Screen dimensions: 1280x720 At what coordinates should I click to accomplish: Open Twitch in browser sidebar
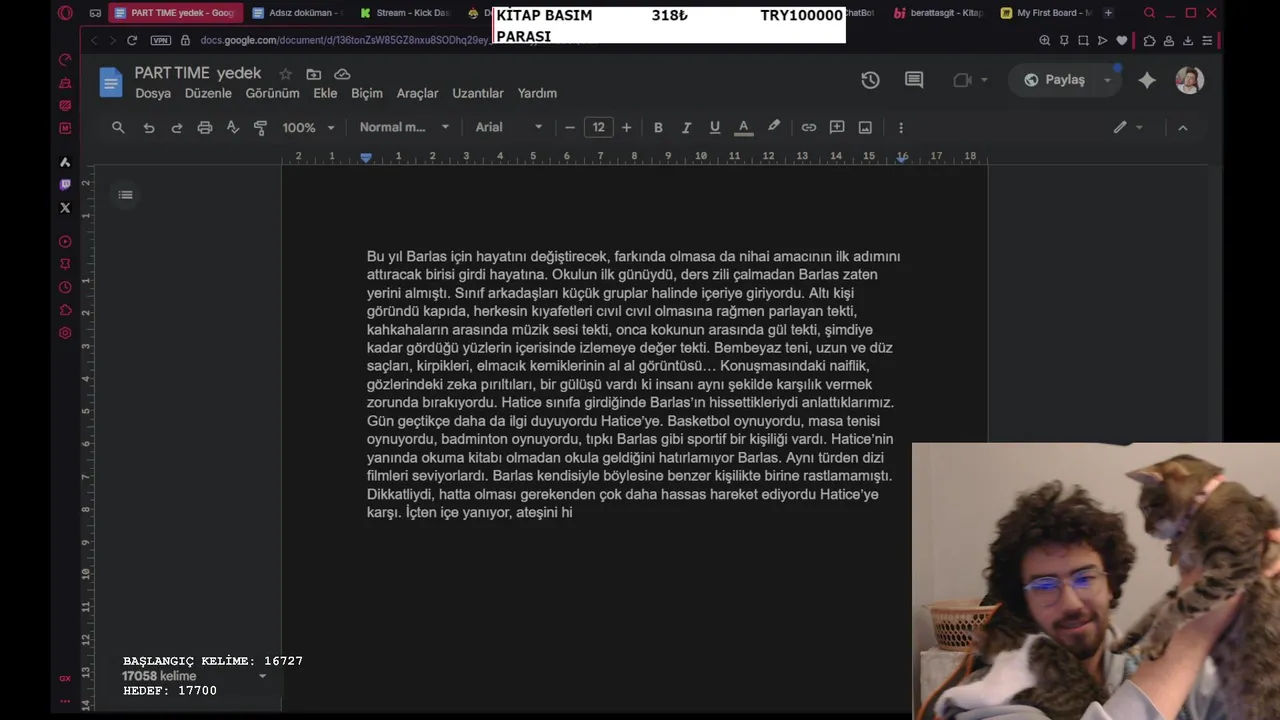point(65,185)
